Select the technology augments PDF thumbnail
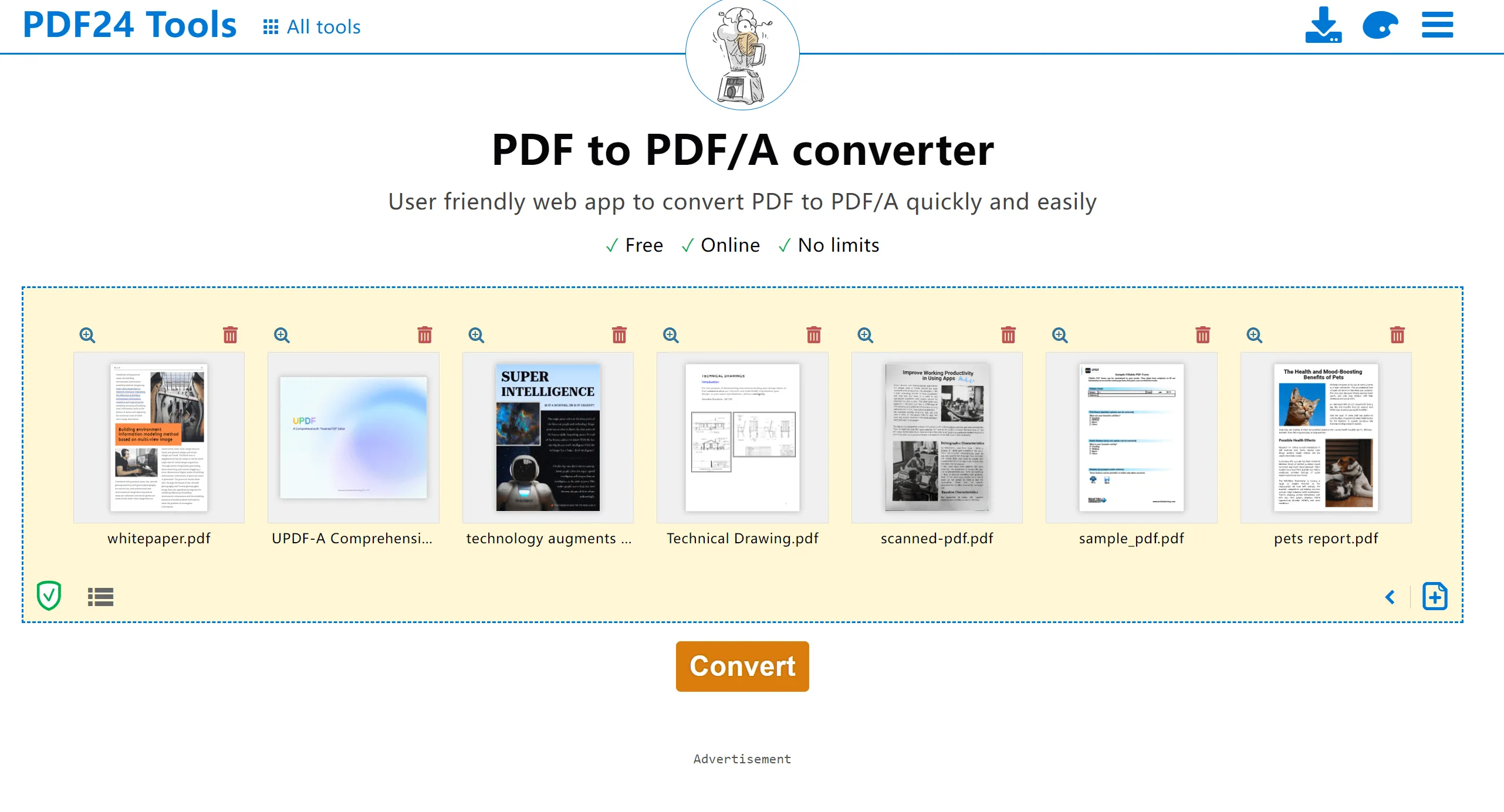1504x812 pixels. (x=548, y=437)
